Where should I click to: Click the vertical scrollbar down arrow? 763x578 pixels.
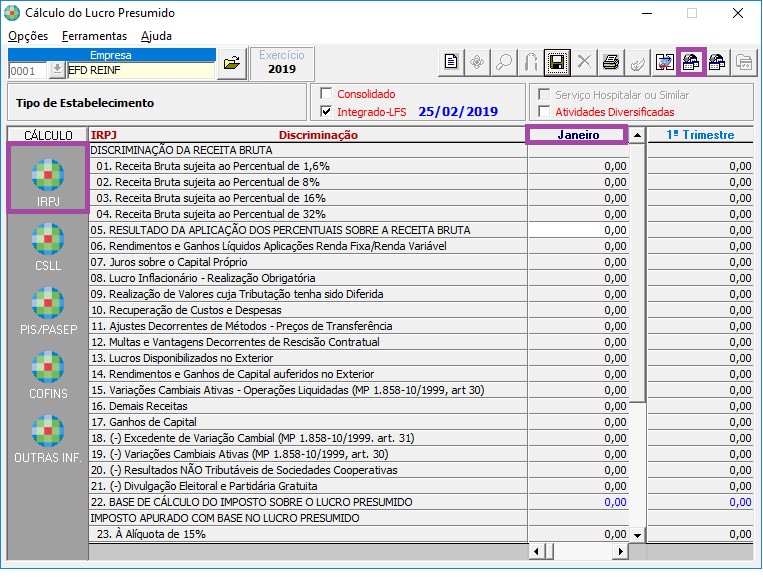637,535
